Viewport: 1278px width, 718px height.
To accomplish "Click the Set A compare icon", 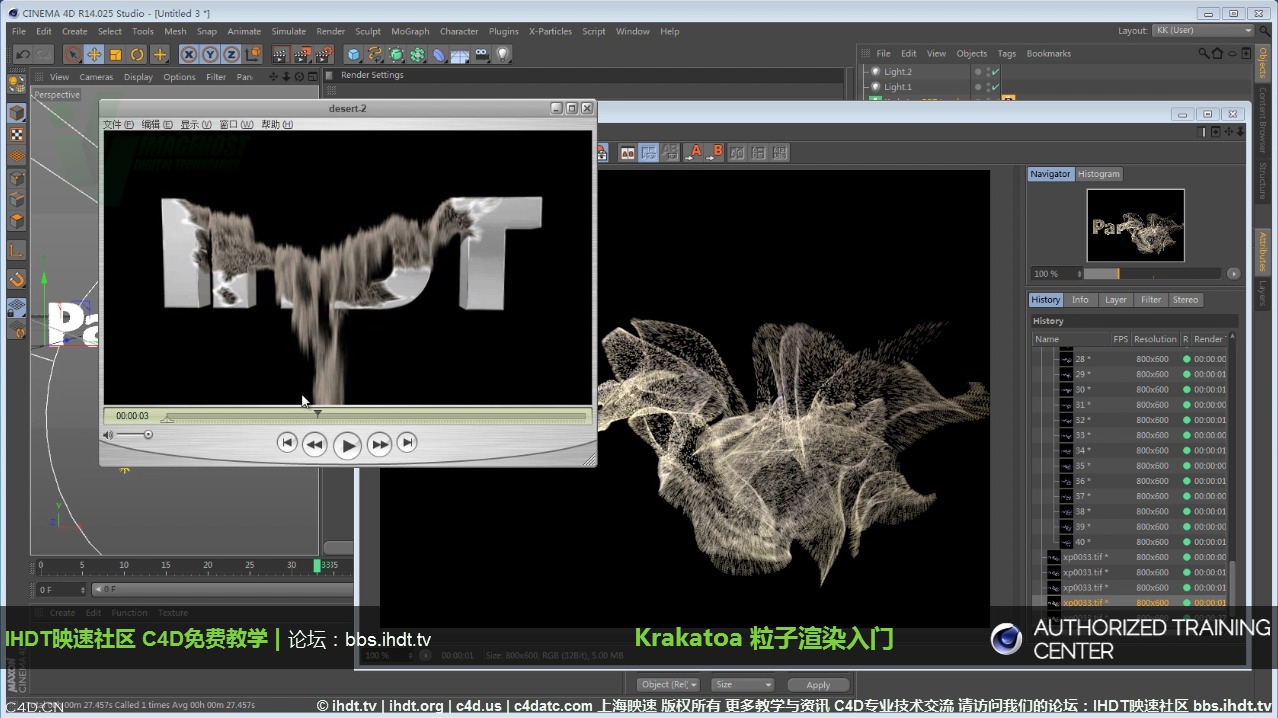I will pos(694,152).
